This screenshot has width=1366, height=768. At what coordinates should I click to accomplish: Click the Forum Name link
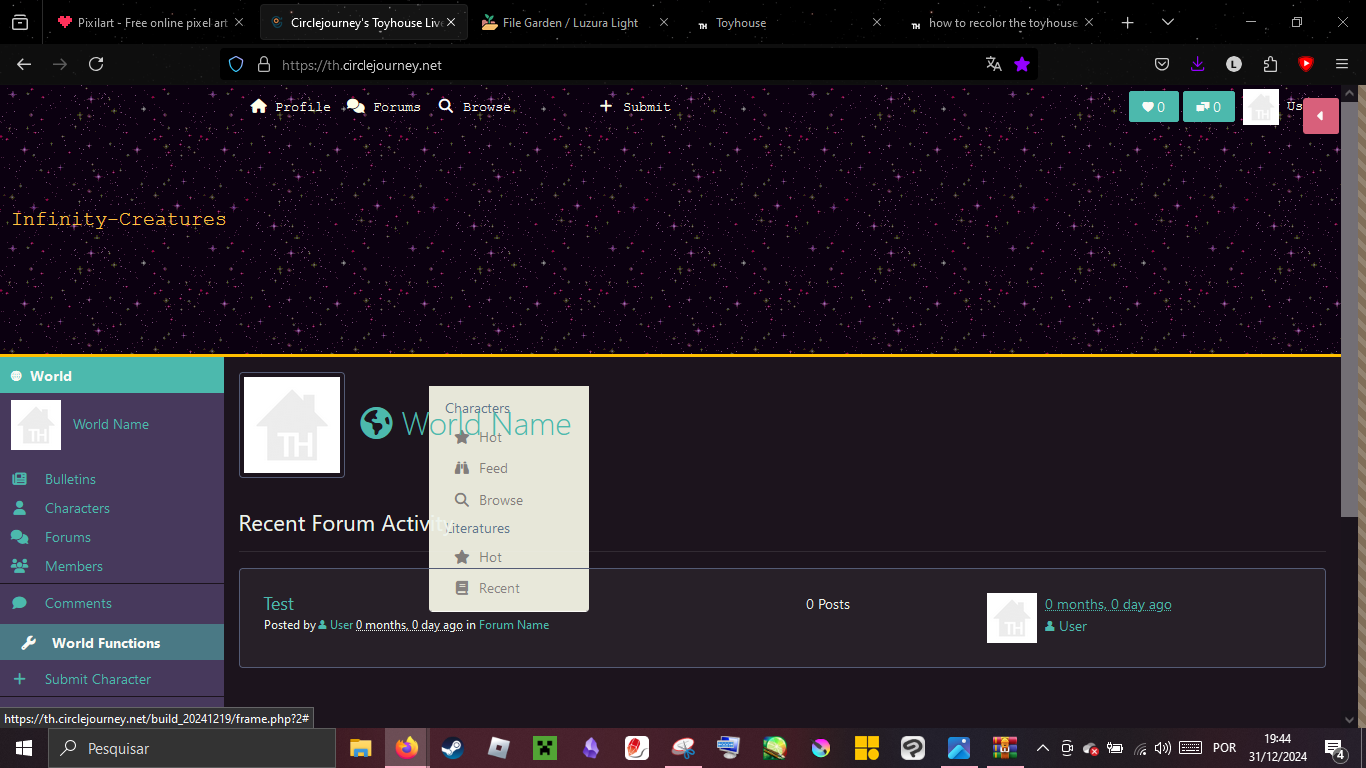point(514,625)
